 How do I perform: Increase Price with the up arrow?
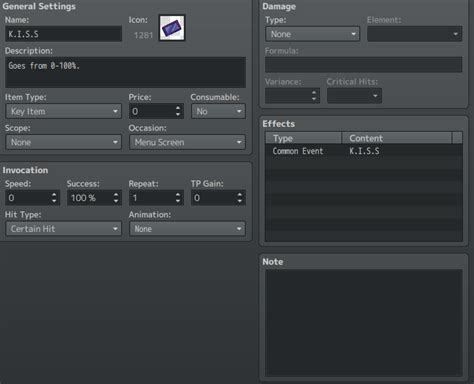pyautogui.click(x=178, y=108)
